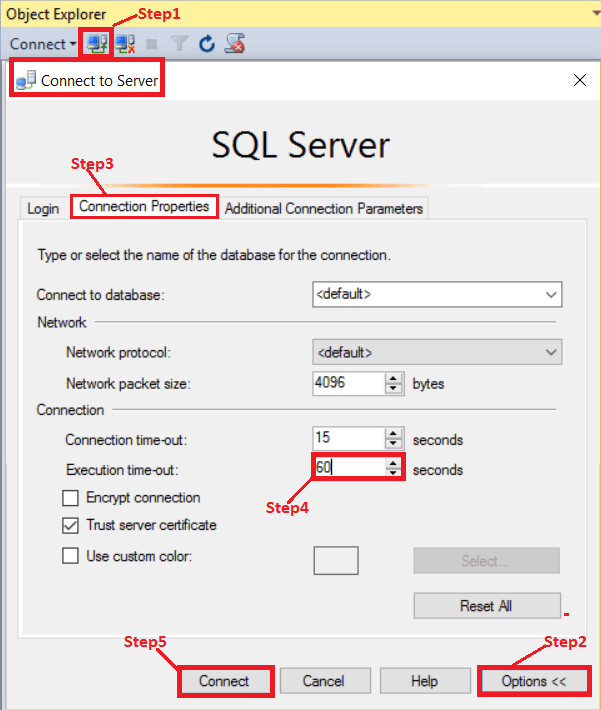Screen dimensions: 601x710
Task: Open the Additional Connection Parameters tab
Action: (324, 209)
